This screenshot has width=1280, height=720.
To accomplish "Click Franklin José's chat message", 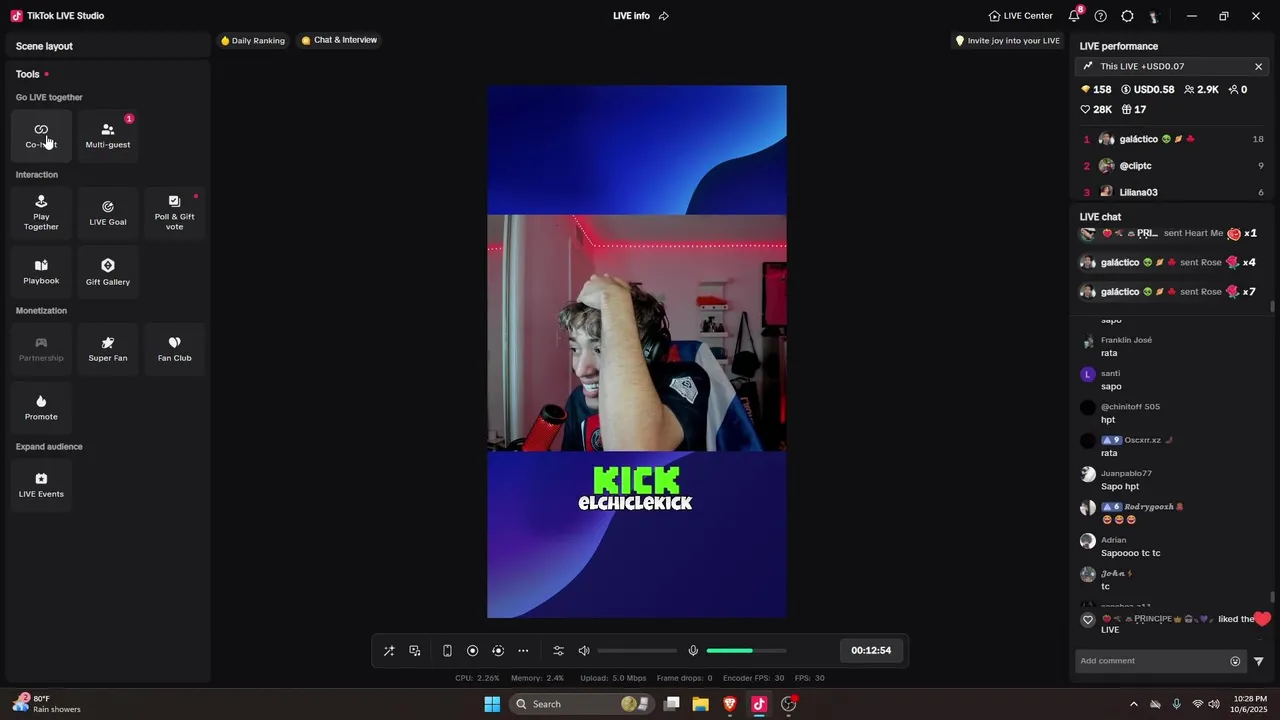I will pos(1173,346).
